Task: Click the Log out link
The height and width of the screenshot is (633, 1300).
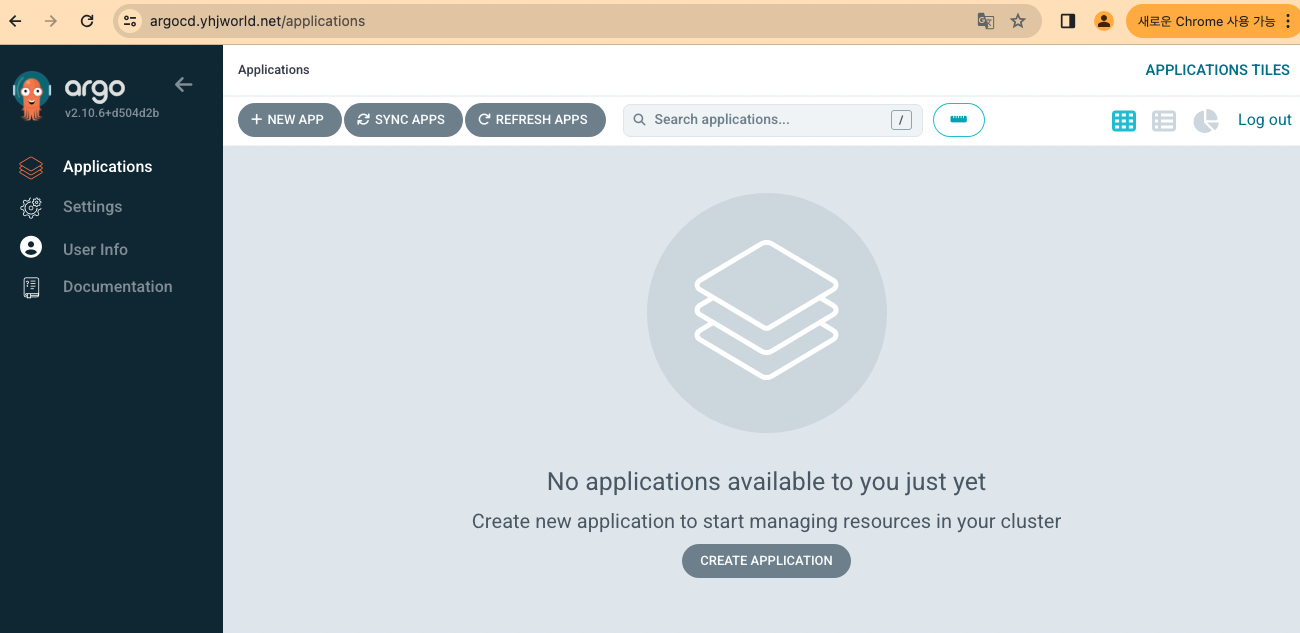Action: pyautogui.click(x=1265, y=120)
